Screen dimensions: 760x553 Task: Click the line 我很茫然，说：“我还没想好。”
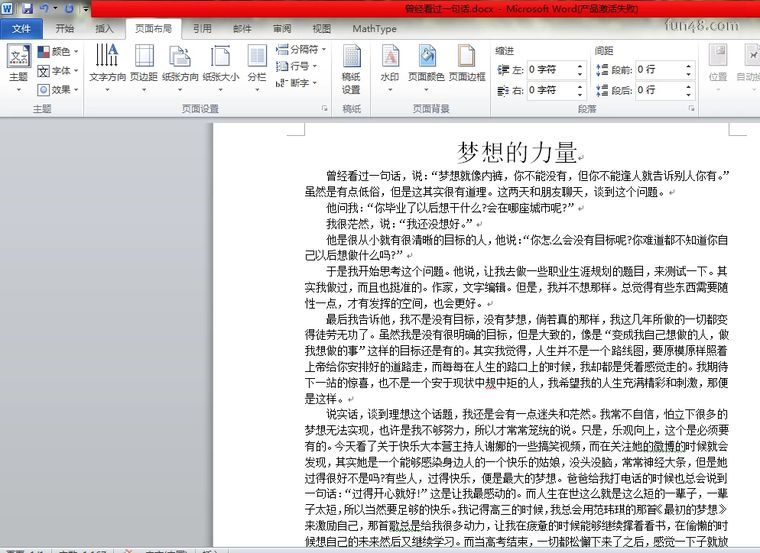click(399, 223)
